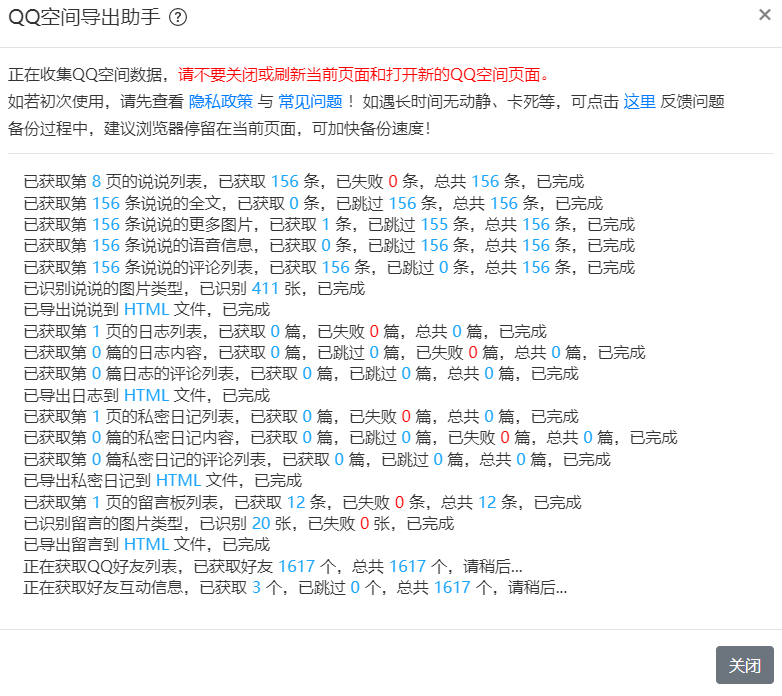Click the line 已导出留言到 HTML 文件
Screen dimensions: 782x696
click(147, 544)
